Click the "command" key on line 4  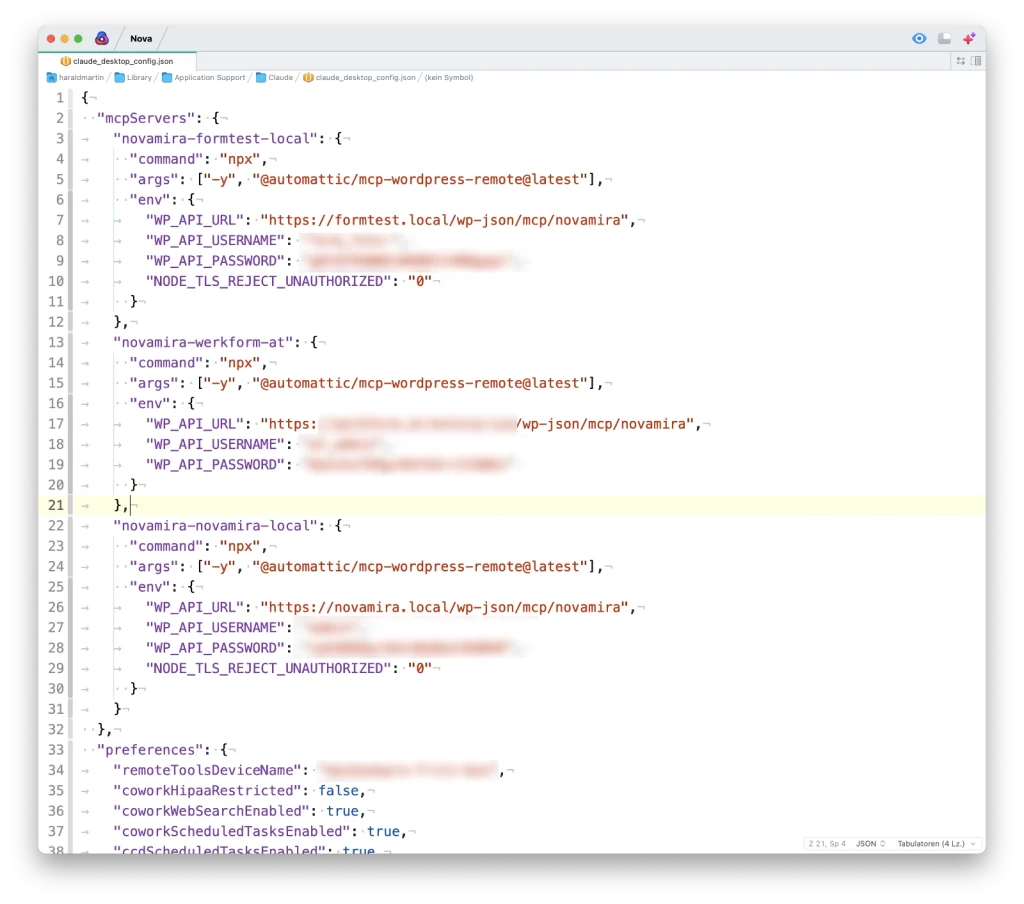166,159
